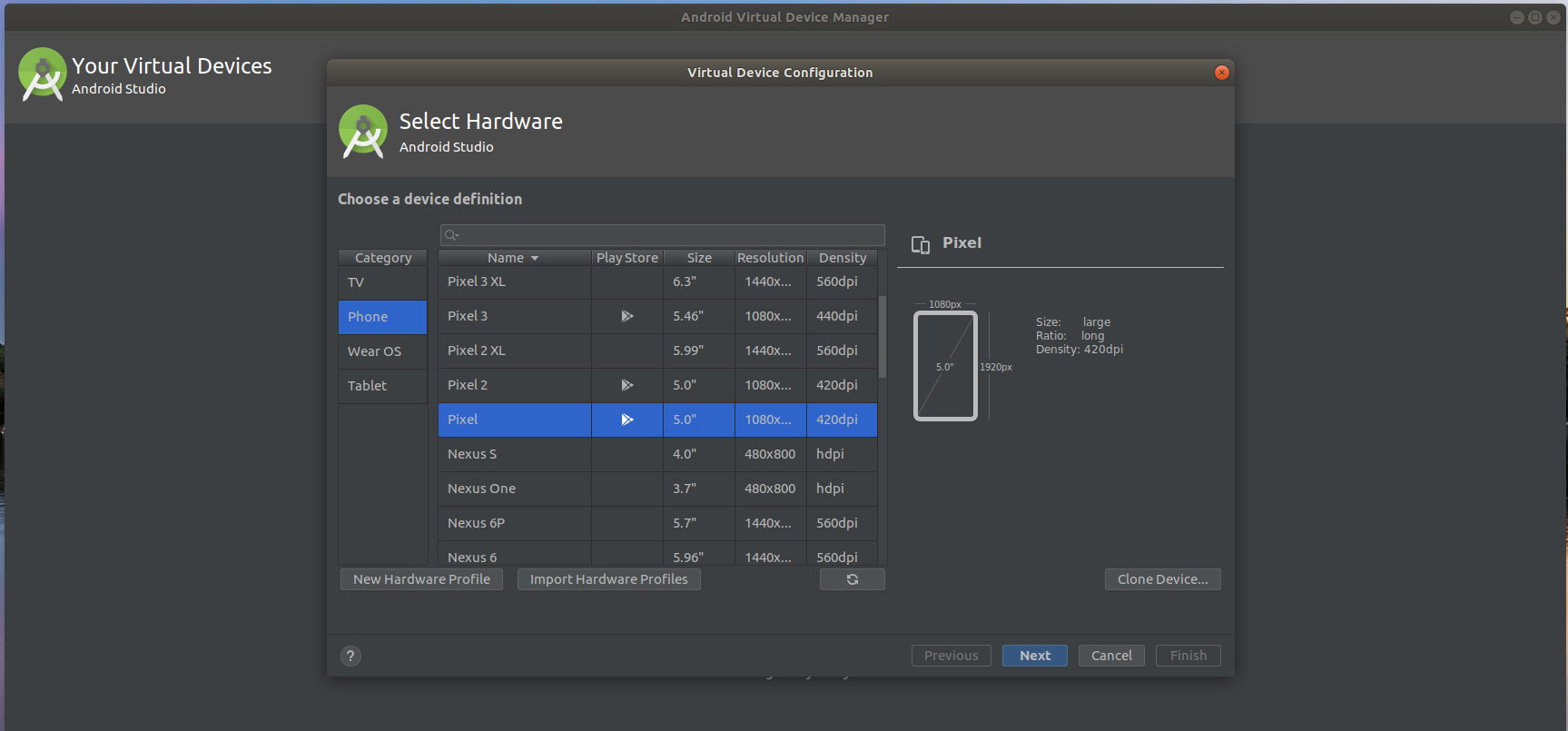
Task: Click the Choose a device definition heading
Action: 429,199
